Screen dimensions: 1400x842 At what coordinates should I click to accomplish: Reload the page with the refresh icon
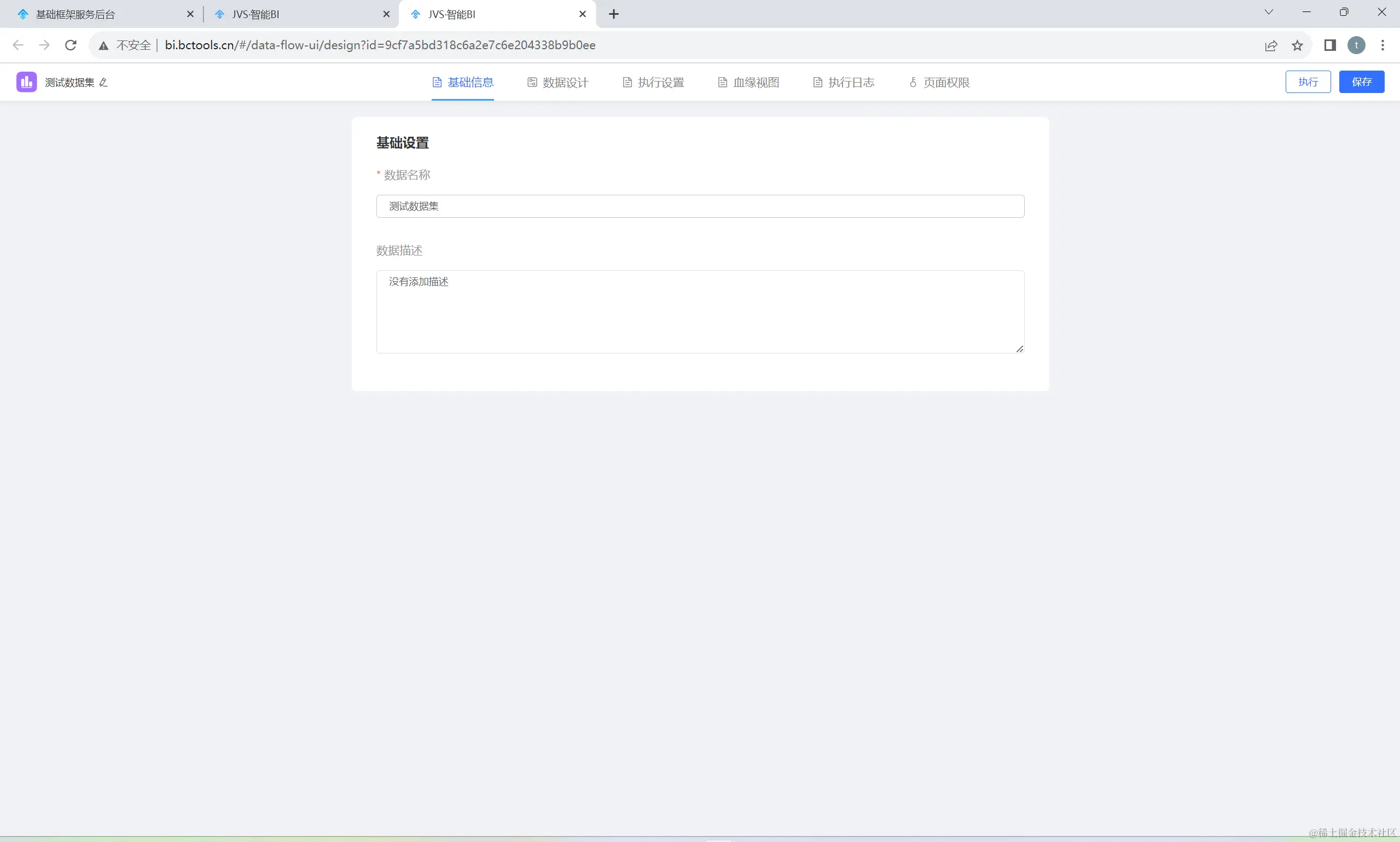[71, 45]
